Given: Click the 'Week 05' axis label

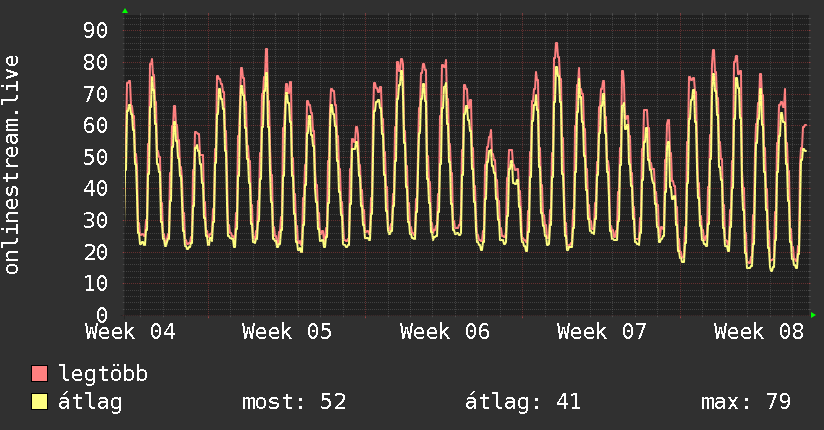Looking at the screenshot, I should click(287, 332).
